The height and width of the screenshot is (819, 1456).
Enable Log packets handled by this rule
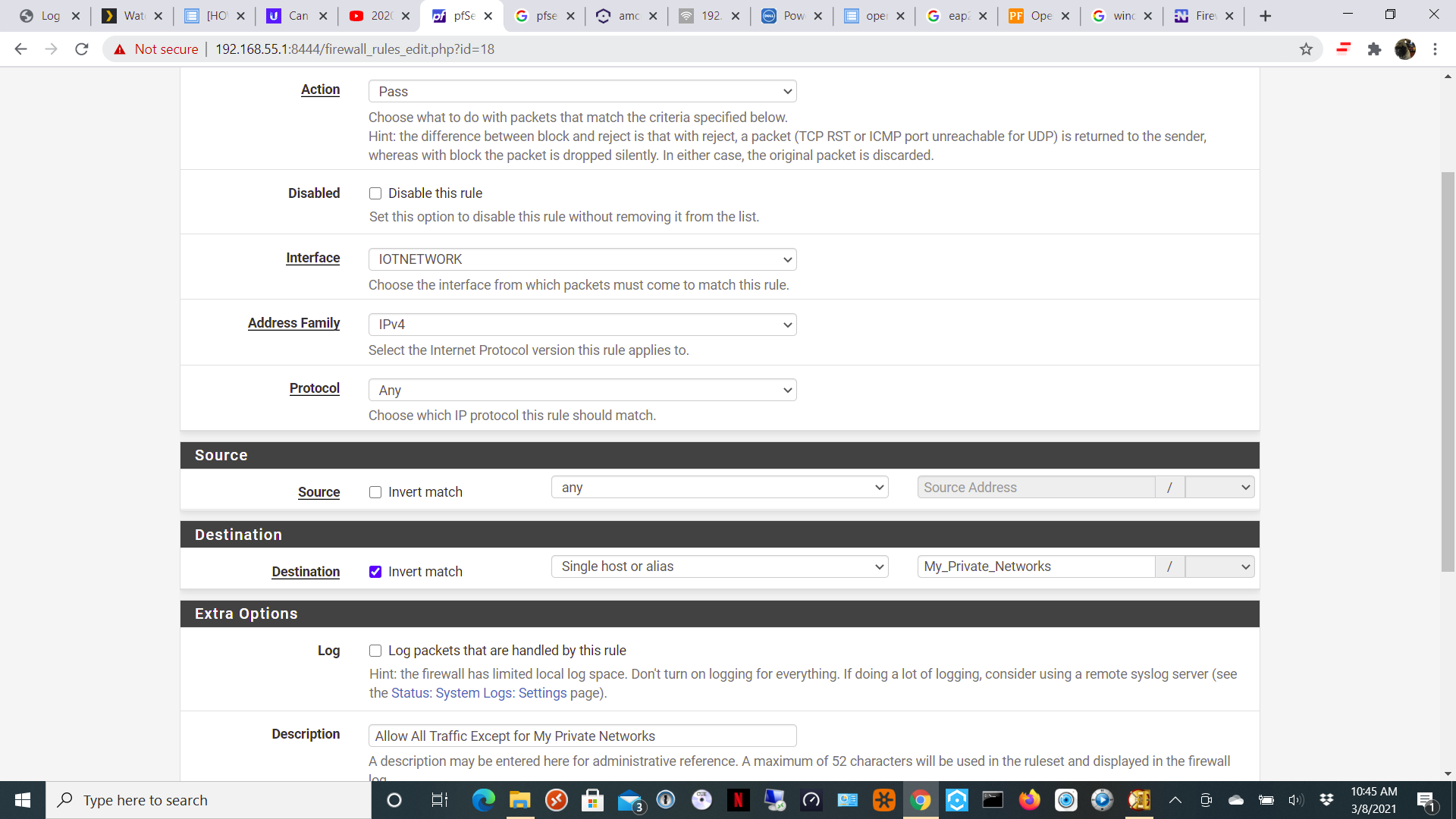click(375, 651)
